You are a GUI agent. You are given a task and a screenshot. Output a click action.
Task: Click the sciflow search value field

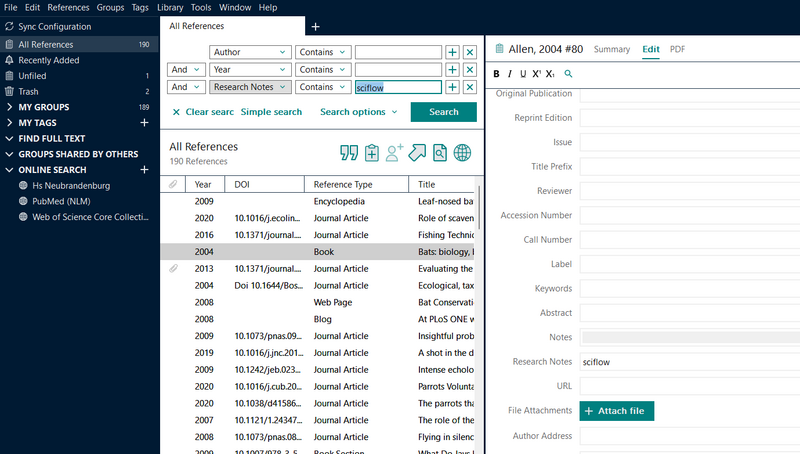pos(398,87)
